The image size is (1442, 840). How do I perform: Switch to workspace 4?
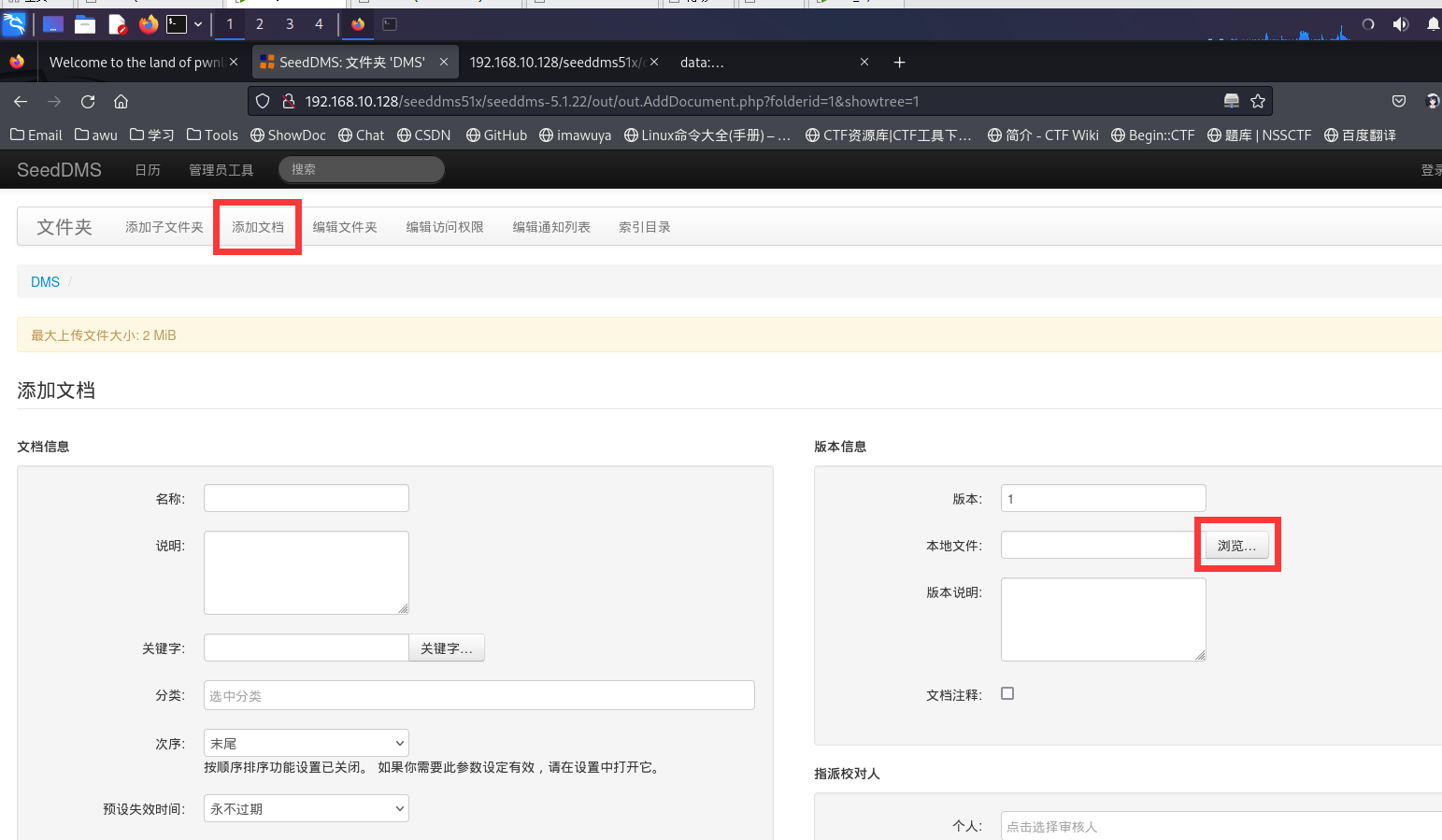tap(319, 24)
